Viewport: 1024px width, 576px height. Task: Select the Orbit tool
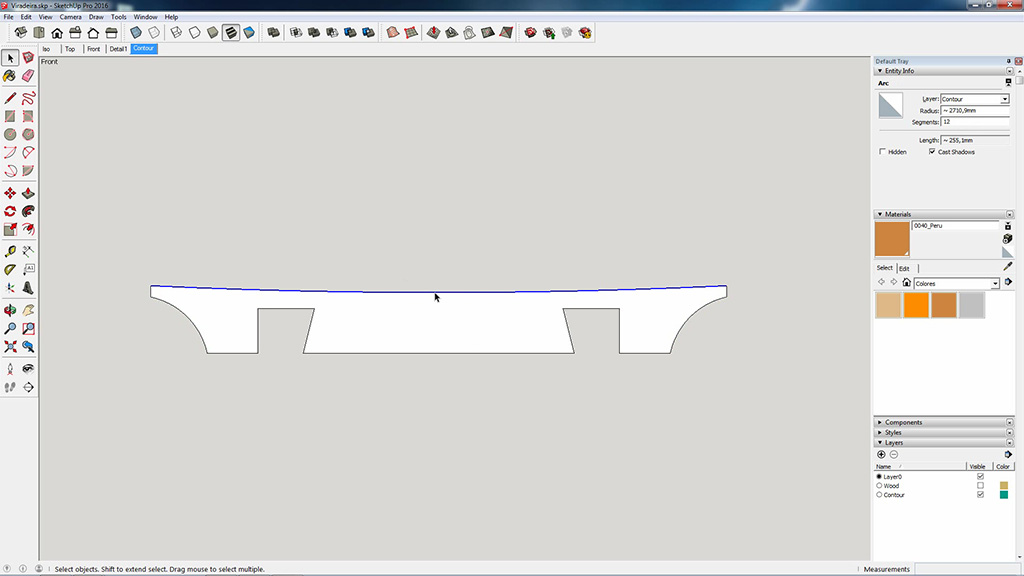(10, 310)
